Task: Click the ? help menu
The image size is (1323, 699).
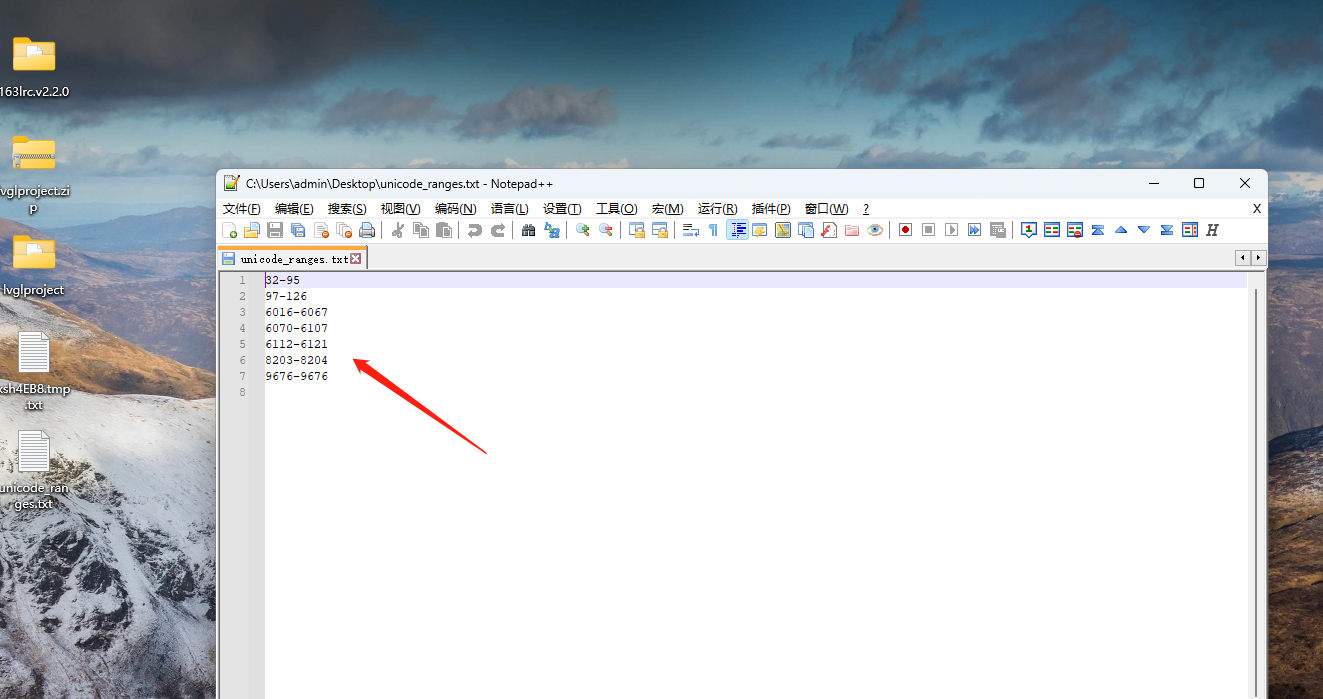Action: 866,208
